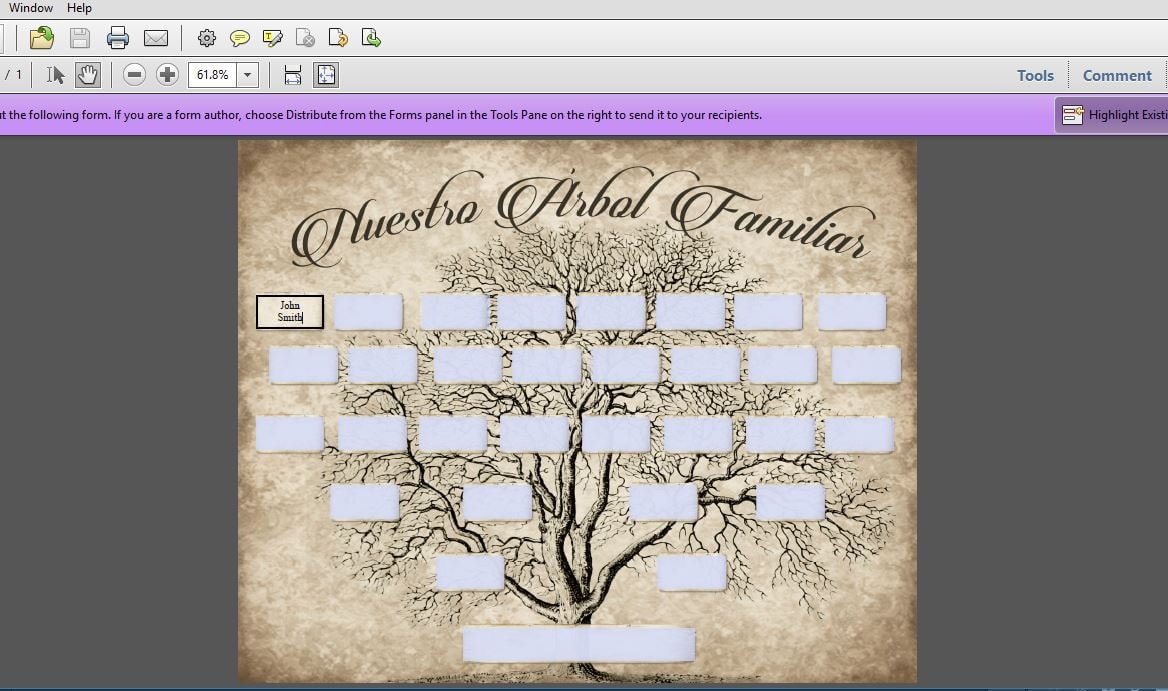Click the Zoom In plus icon

pos(167,74)
